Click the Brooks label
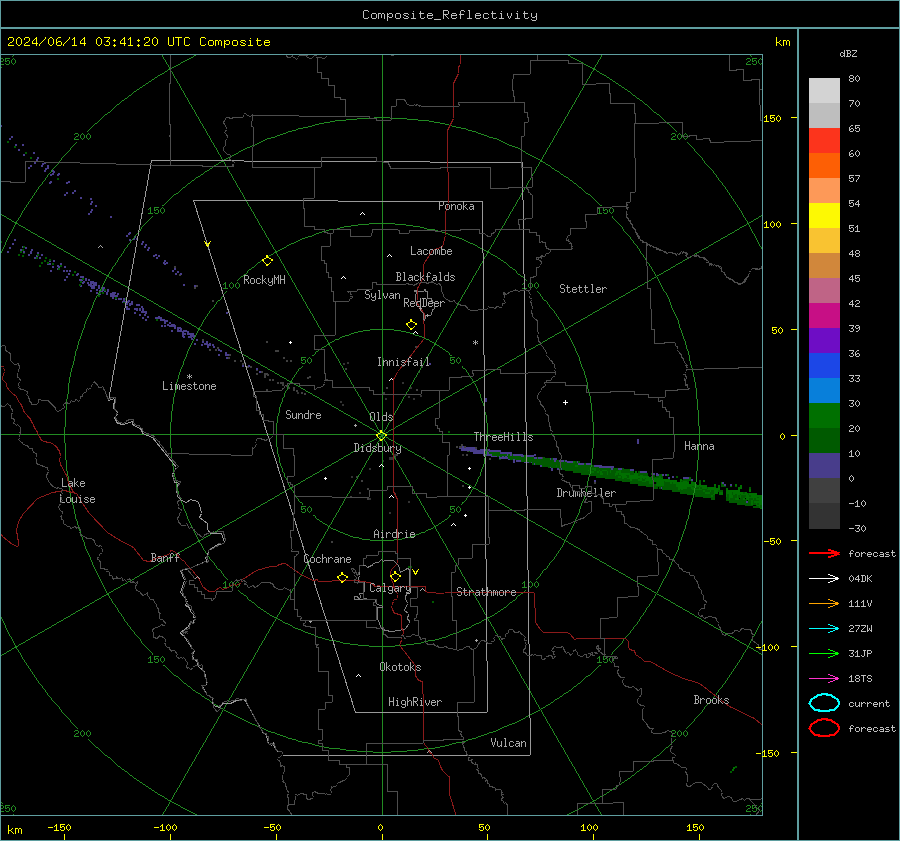Screen dimensions: 900x841 tap(711, 700)
